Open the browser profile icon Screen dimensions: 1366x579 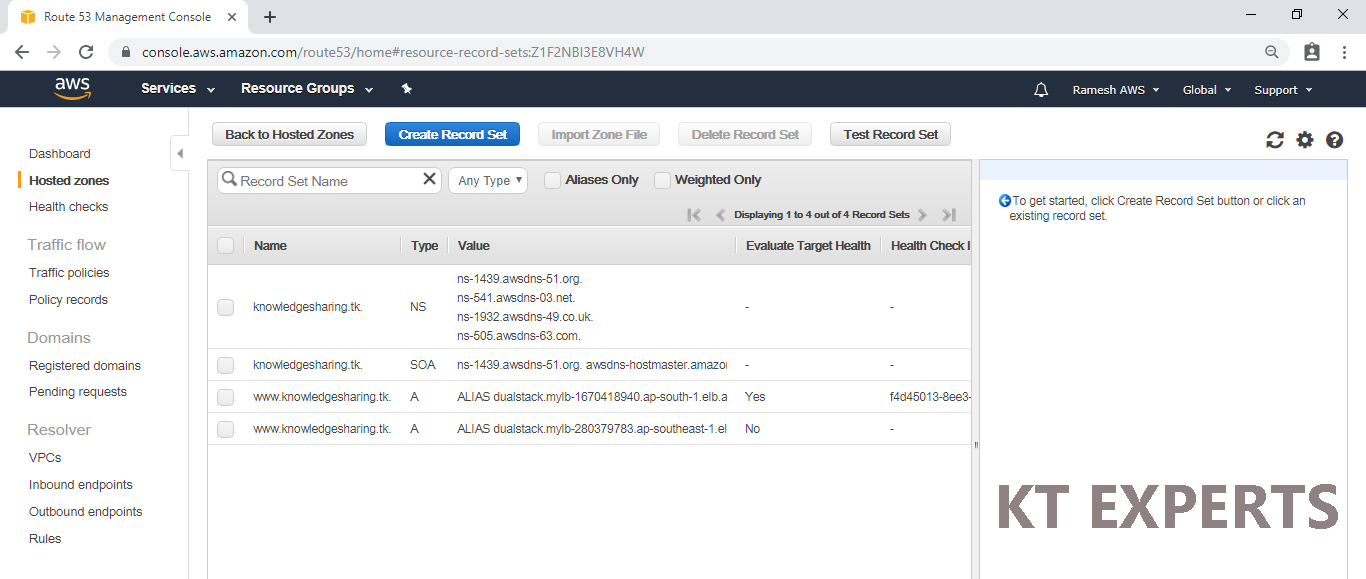tap(1312, 52)
